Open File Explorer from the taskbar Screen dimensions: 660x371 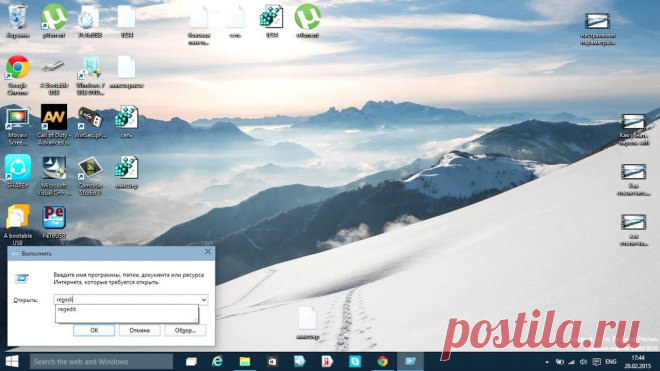point(245,361)
